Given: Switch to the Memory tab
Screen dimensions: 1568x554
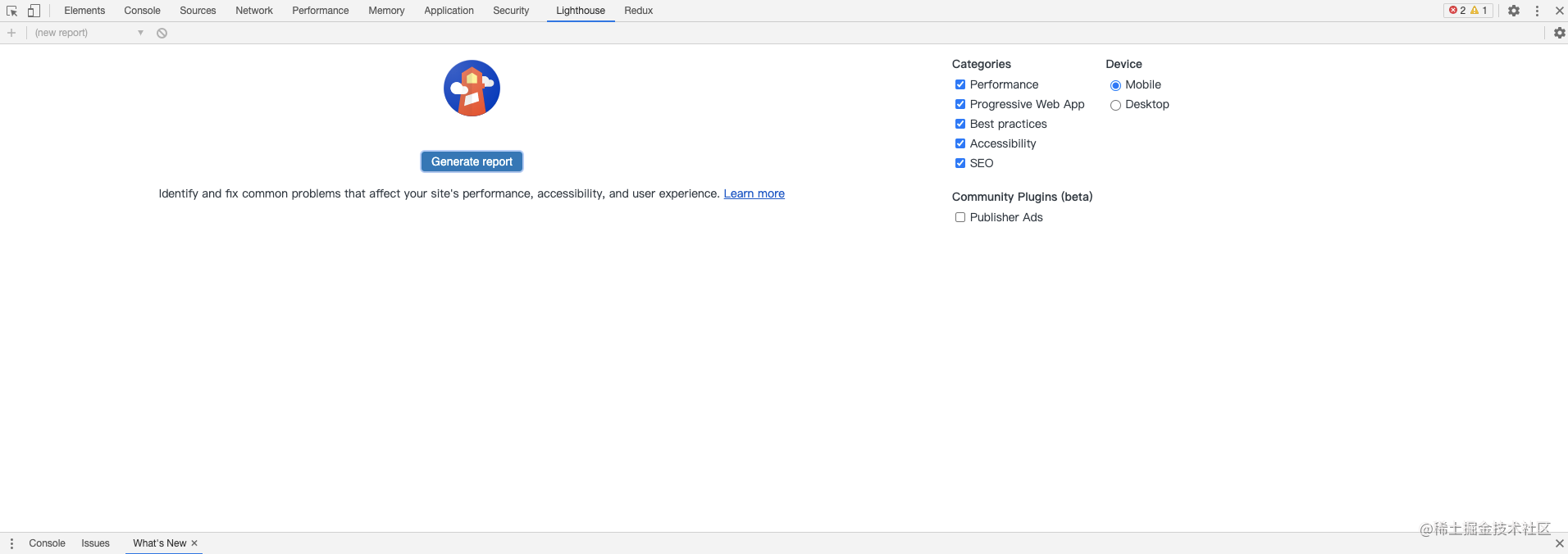Looking at the screenshot, I should (x=386, y=11).
